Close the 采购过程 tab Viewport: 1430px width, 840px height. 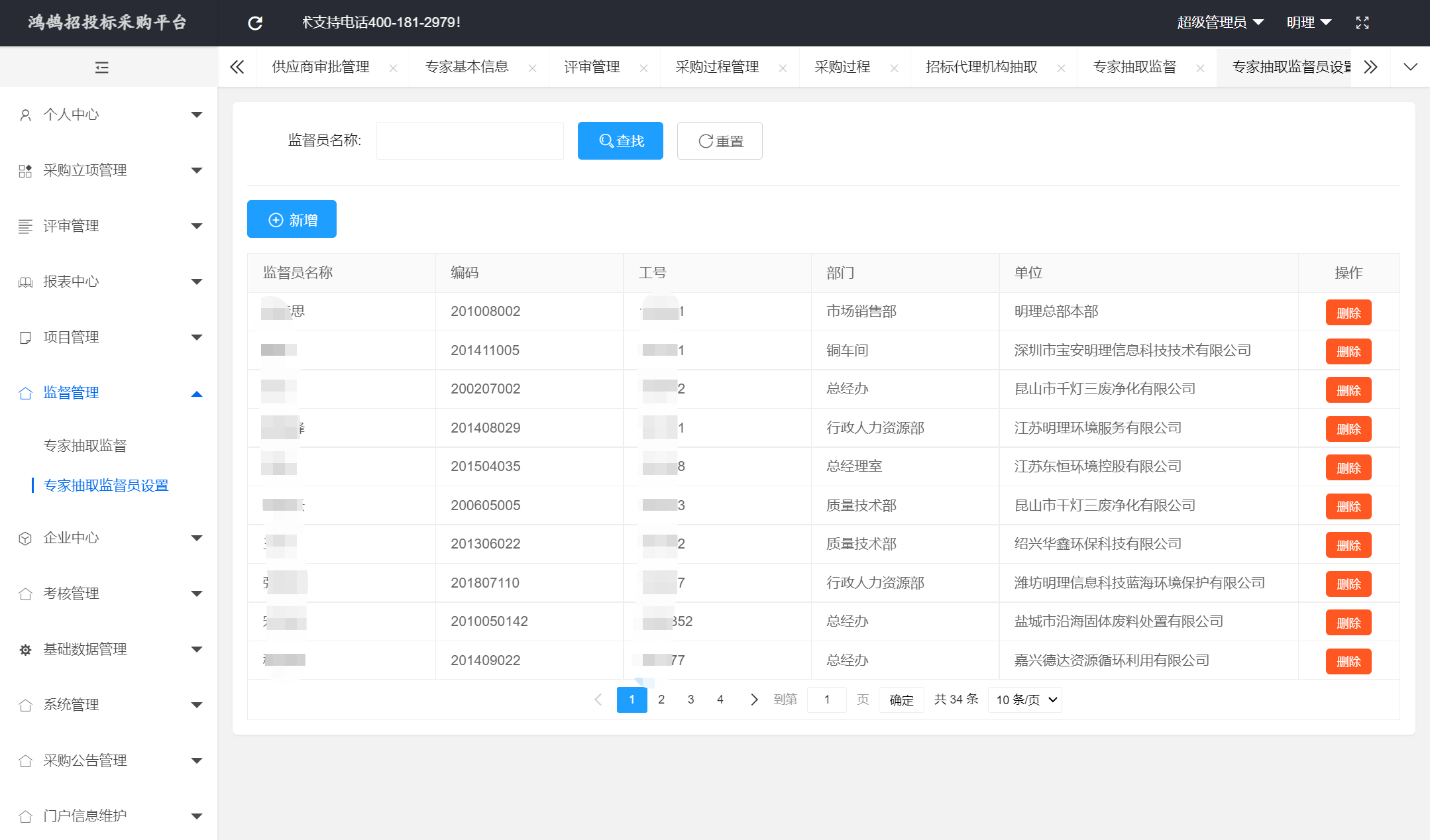894,68
